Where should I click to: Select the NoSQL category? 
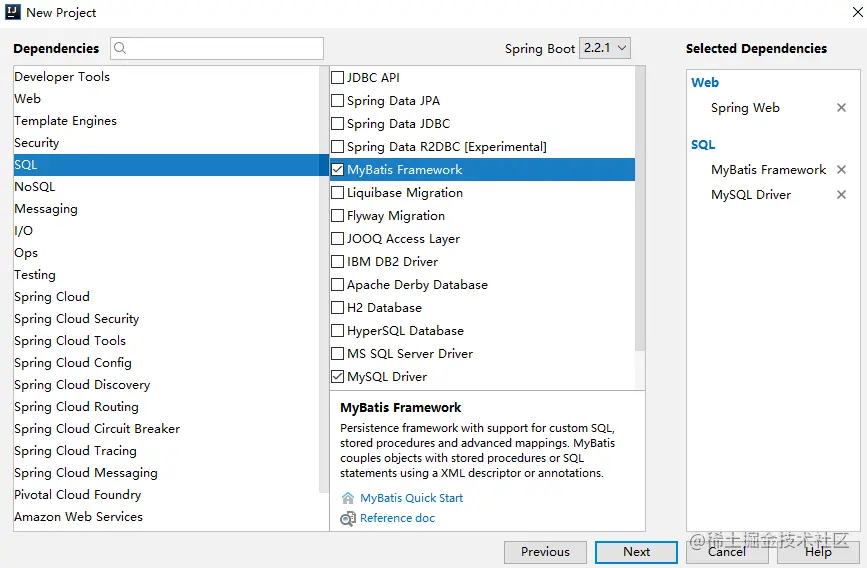pos(35,187)
